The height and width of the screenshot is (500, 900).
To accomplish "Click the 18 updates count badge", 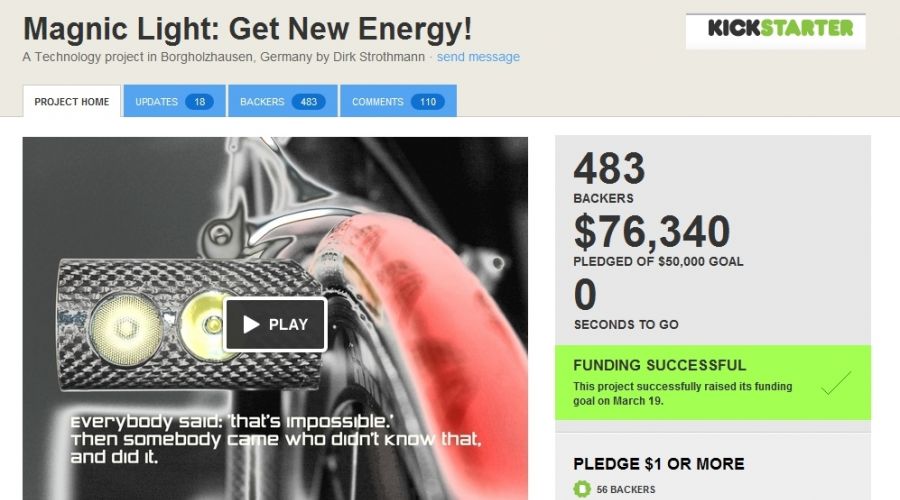I will pos(199,102).
